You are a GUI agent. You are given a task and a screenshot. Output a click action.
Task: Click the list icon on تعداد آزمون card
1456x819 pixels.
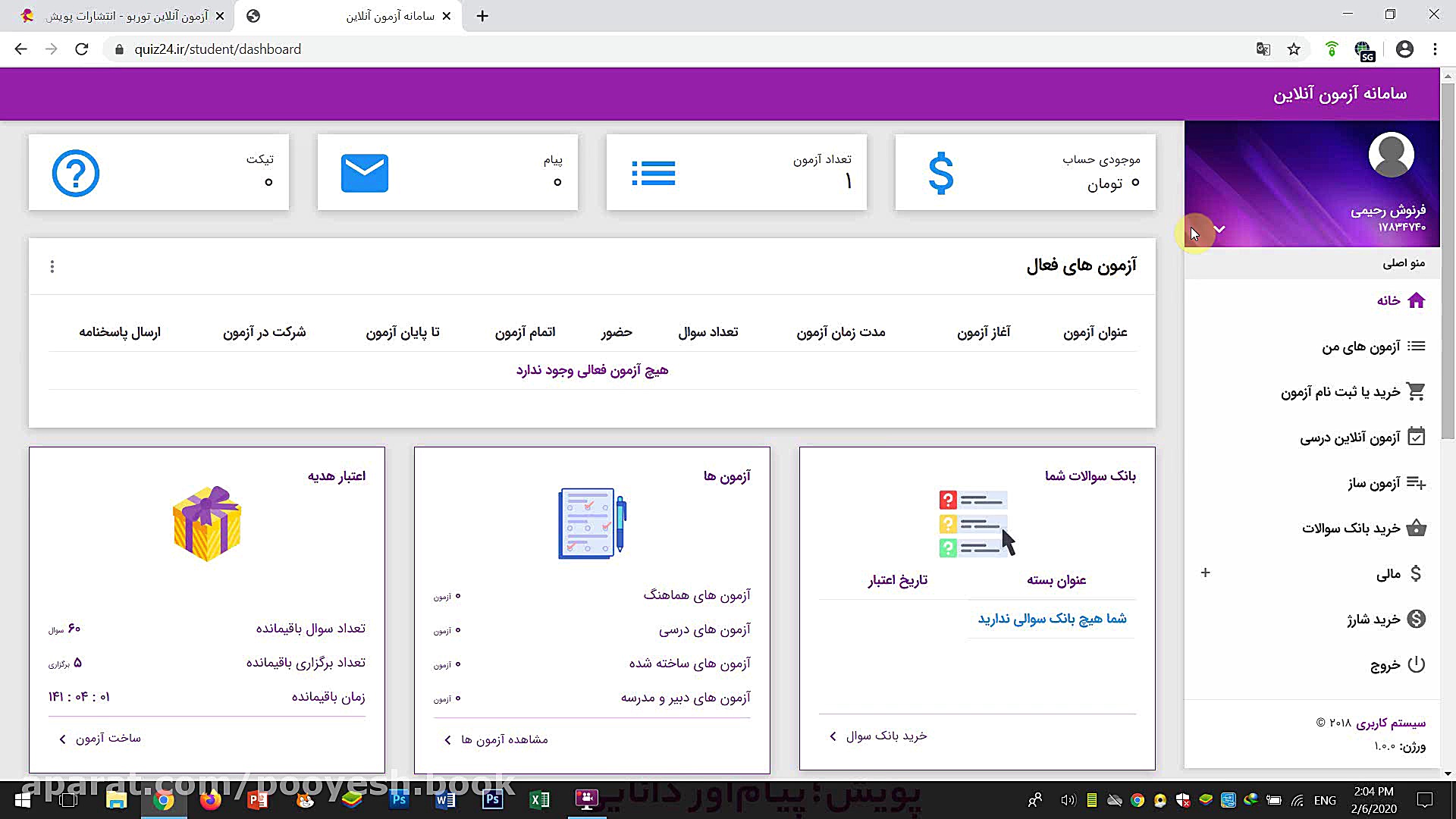(x=654, y=173)
